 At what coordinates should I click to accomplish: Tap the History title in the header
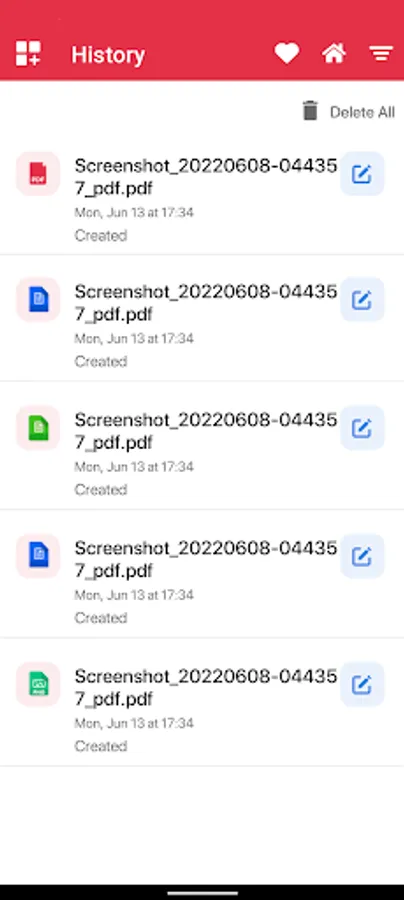pyautogui.click(x=108, y=55)
